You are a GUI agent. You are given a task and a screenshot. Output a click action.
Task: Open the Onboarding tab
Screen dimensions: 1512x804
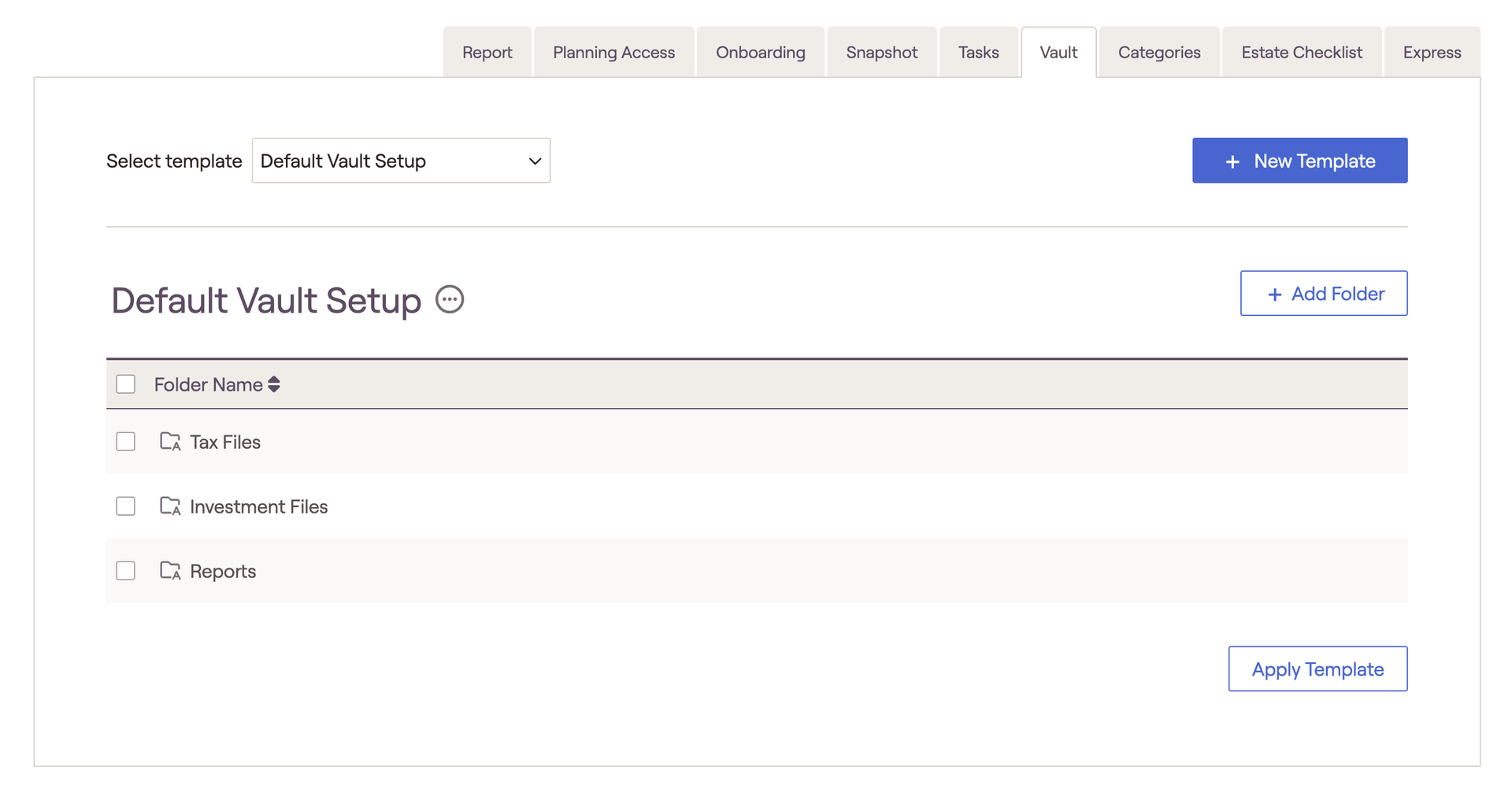click(760, 53)
